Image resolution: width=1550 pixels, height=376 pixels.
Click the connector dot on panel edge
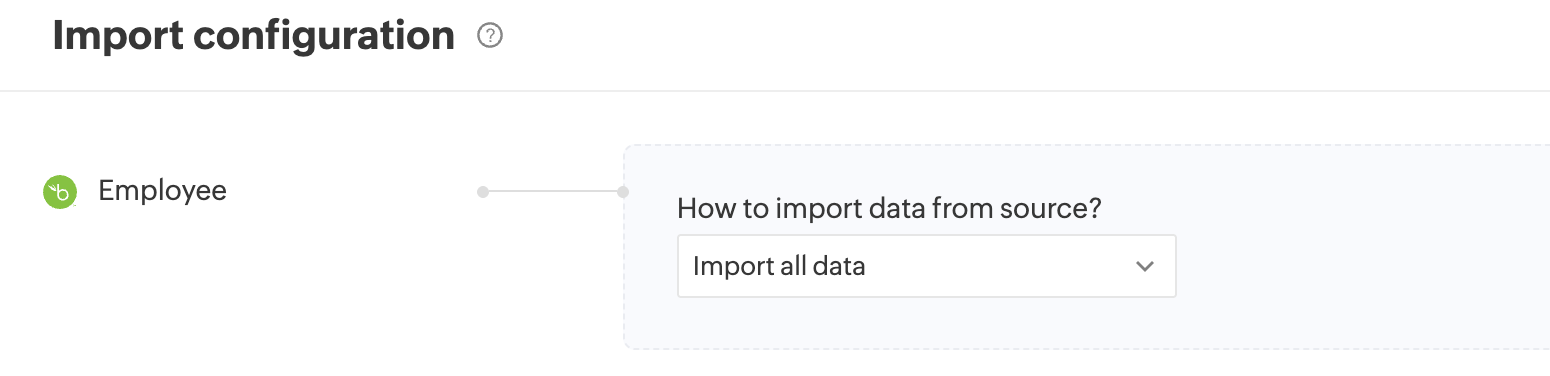(623, 191)
